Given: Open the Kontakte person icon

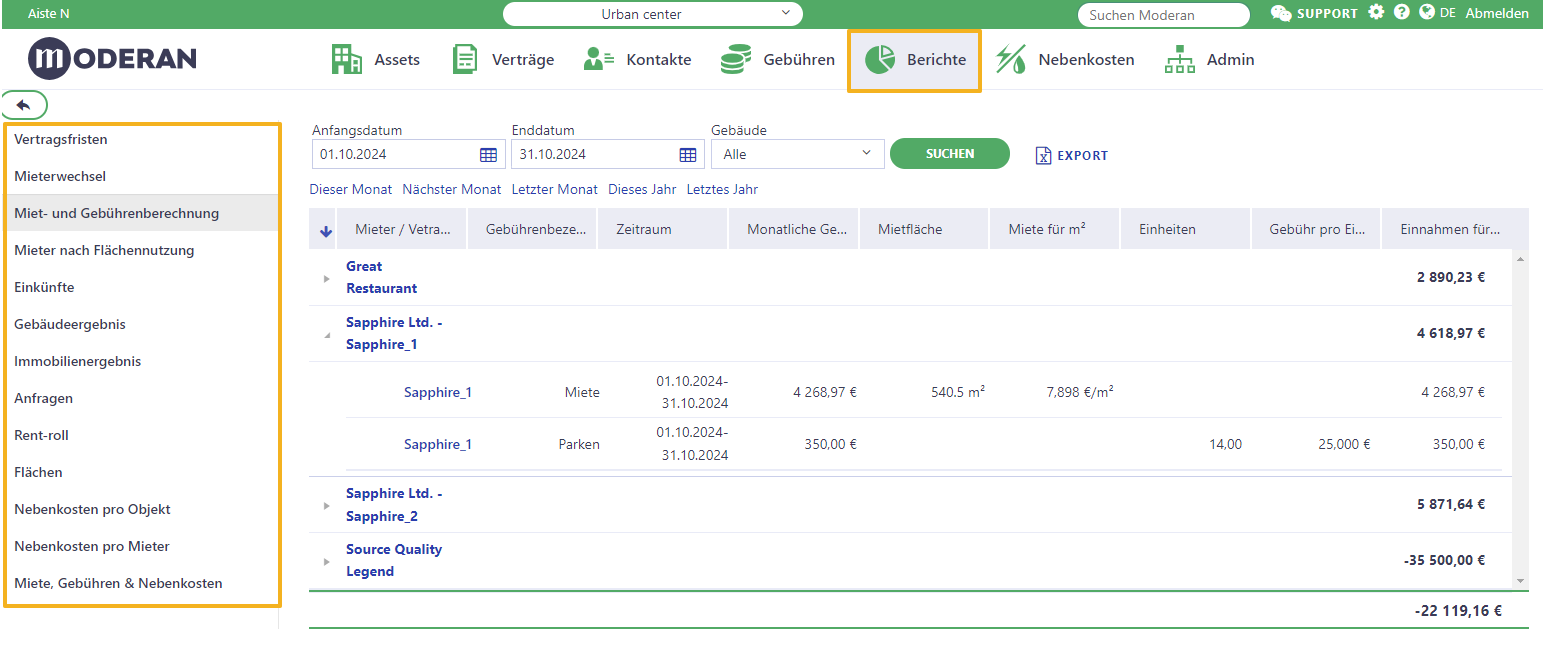Looking at the screenshot, I should 598,59.
